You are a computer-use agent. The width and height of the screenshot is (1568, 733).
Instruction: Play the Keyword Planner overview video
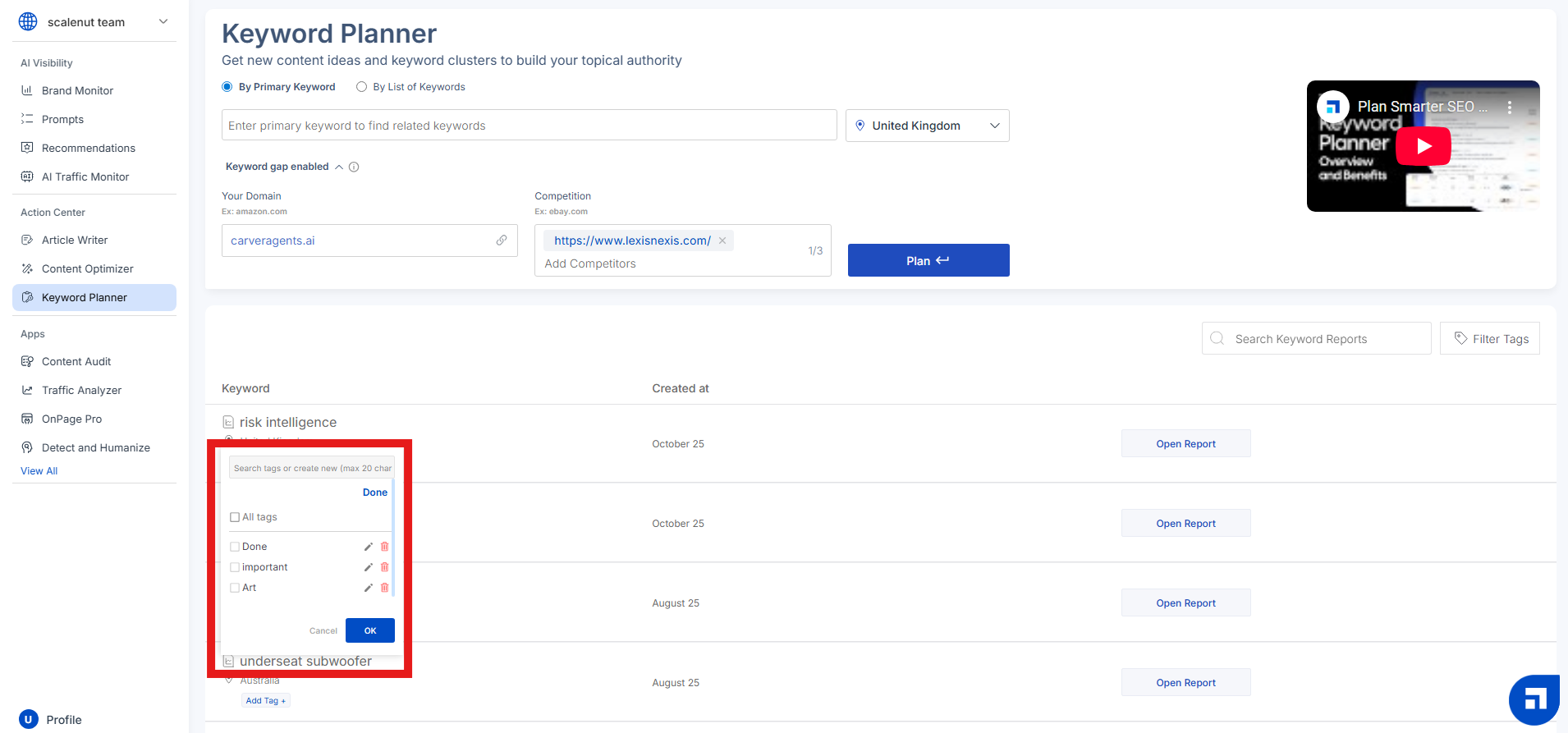pyautogui.click(x=1423, y=146)
